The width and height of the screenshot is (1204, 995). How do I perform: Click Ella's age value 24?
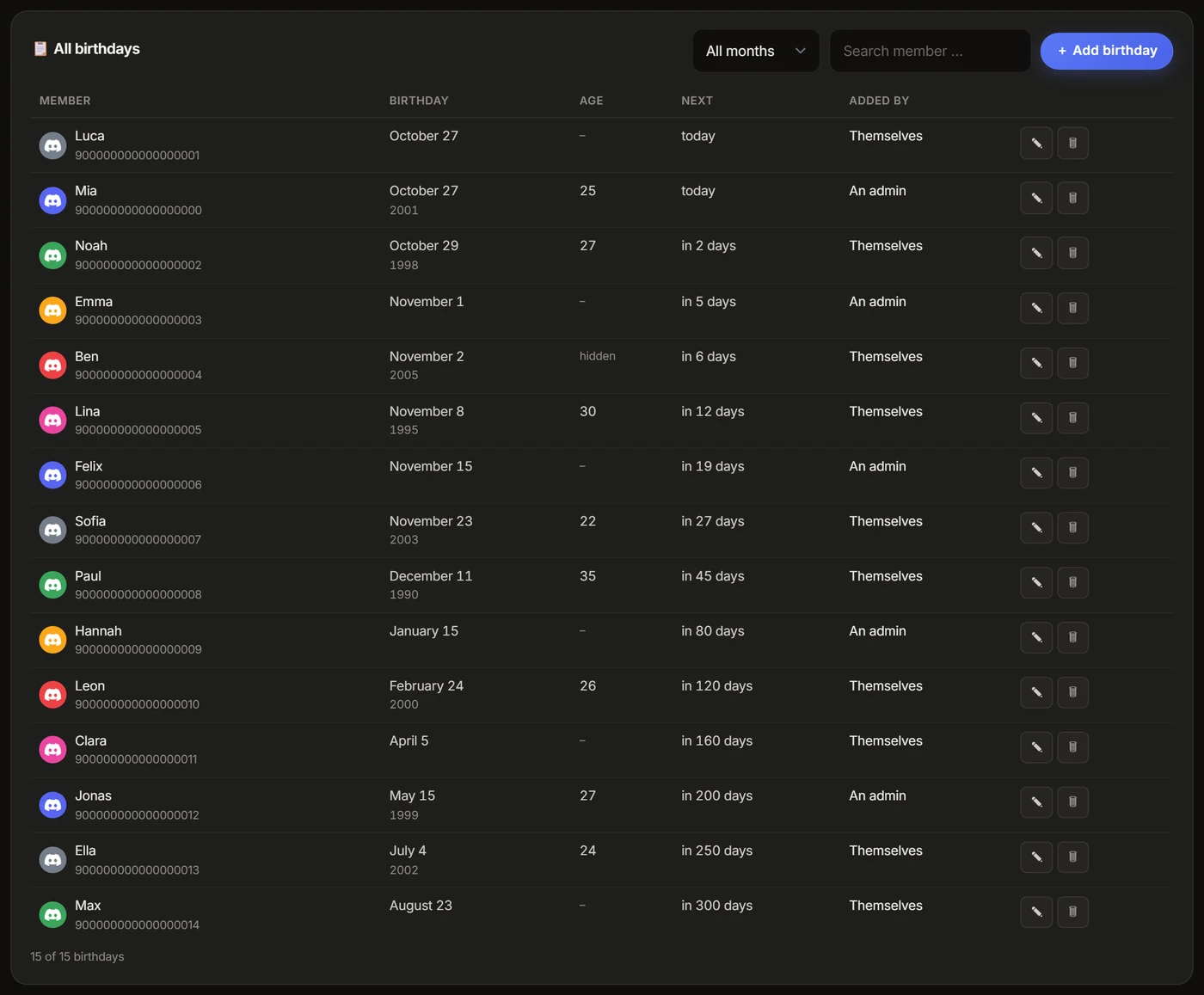click(588, 851)
